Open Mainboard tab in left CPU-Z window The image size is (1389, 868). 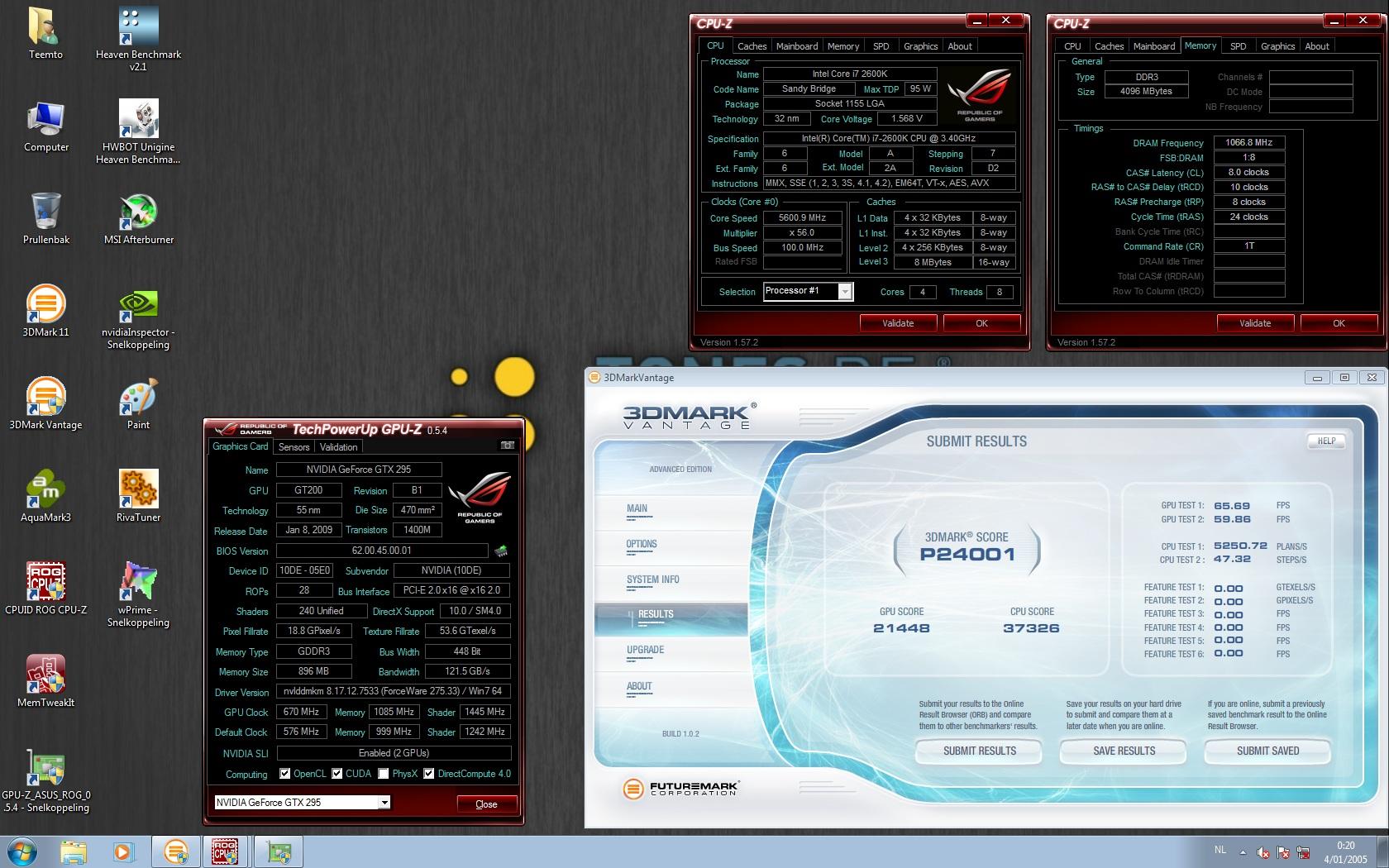[x=797, y=46]
